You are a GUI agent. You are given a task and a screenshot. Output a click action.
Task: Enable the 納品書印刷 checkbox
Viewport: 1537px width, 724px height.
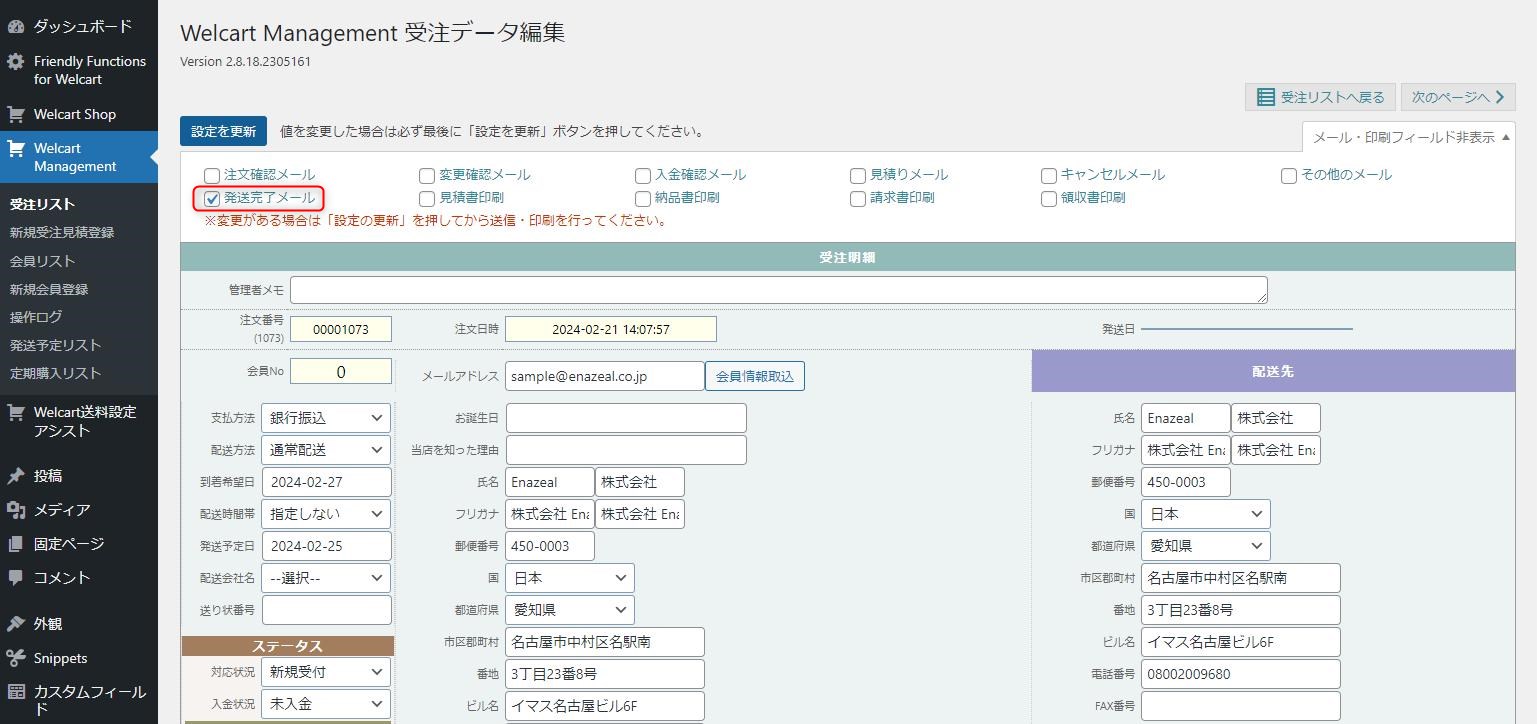coord(643,199)
